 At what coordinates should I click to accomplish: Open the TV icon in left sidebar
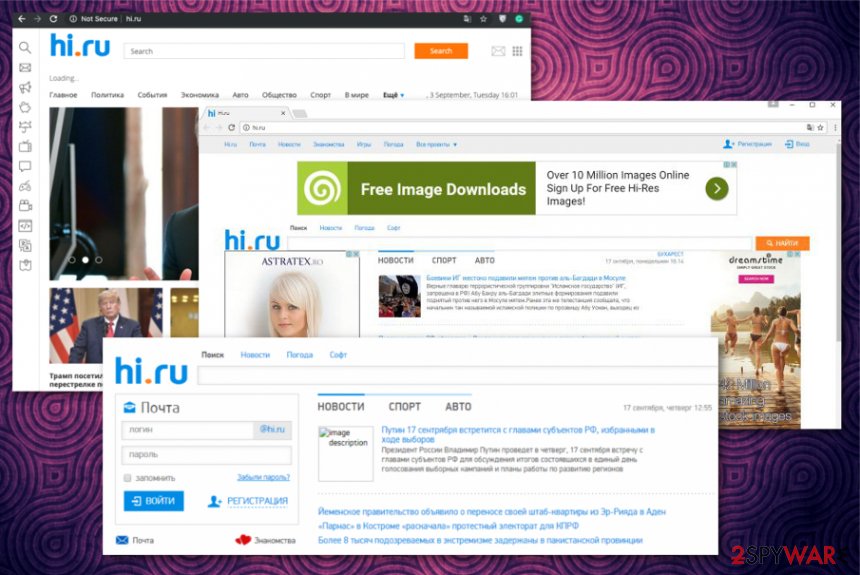click(25, 146)
